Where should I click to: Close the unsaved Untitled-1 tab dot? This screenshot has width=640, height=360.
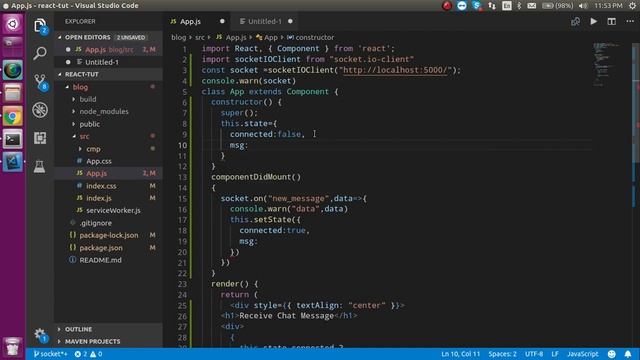[x=290, y=21]
